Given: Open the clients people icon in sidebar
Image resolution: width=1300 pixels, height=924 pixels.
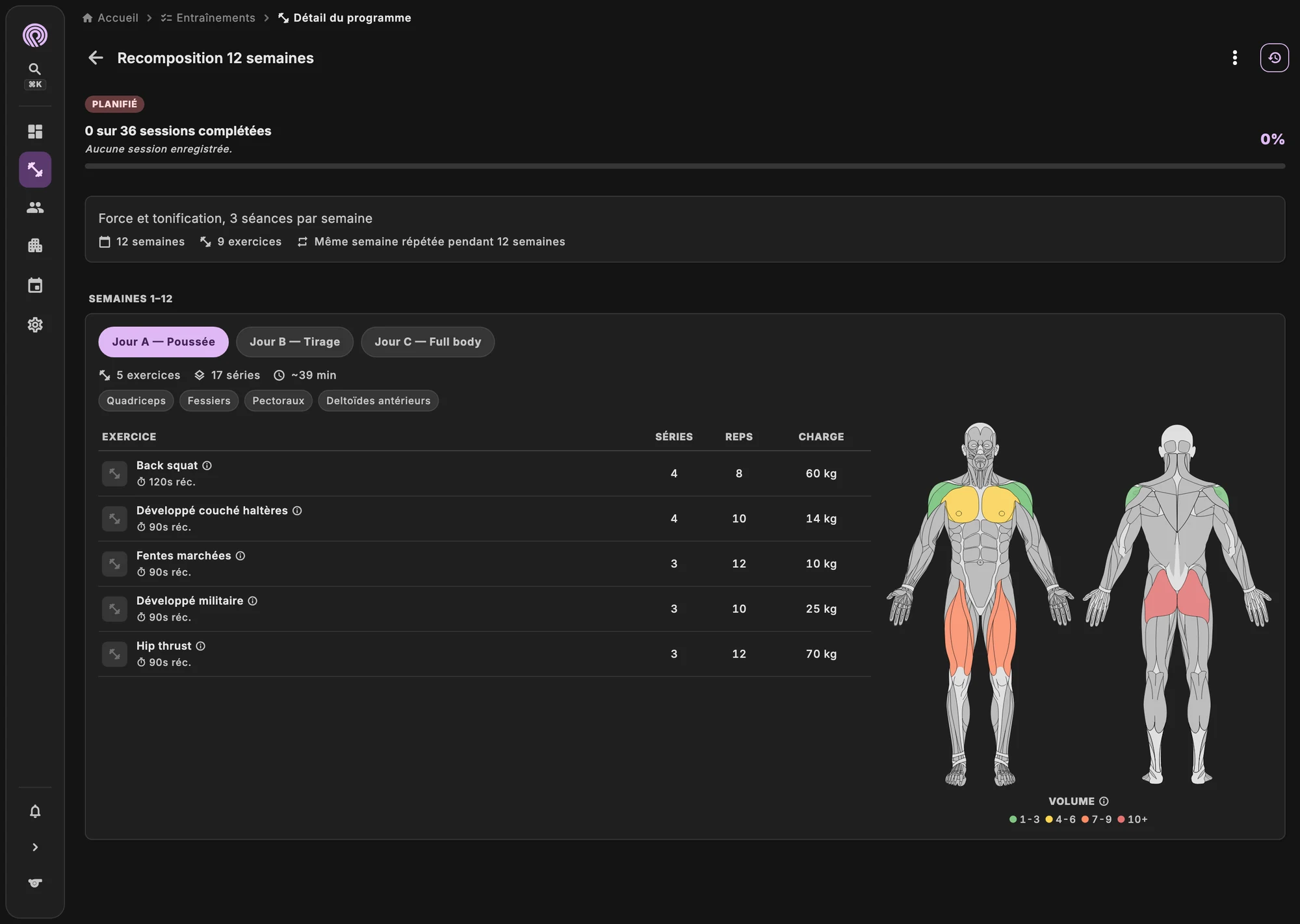Looking at the screenshot, I should pyautogui.click(x=35, y=207).
